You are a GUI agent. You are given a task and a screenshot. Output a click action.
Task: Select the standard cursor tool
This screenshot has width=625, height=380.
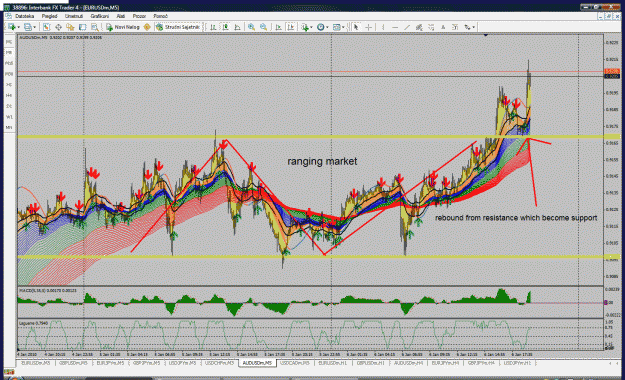coord(356,27)
